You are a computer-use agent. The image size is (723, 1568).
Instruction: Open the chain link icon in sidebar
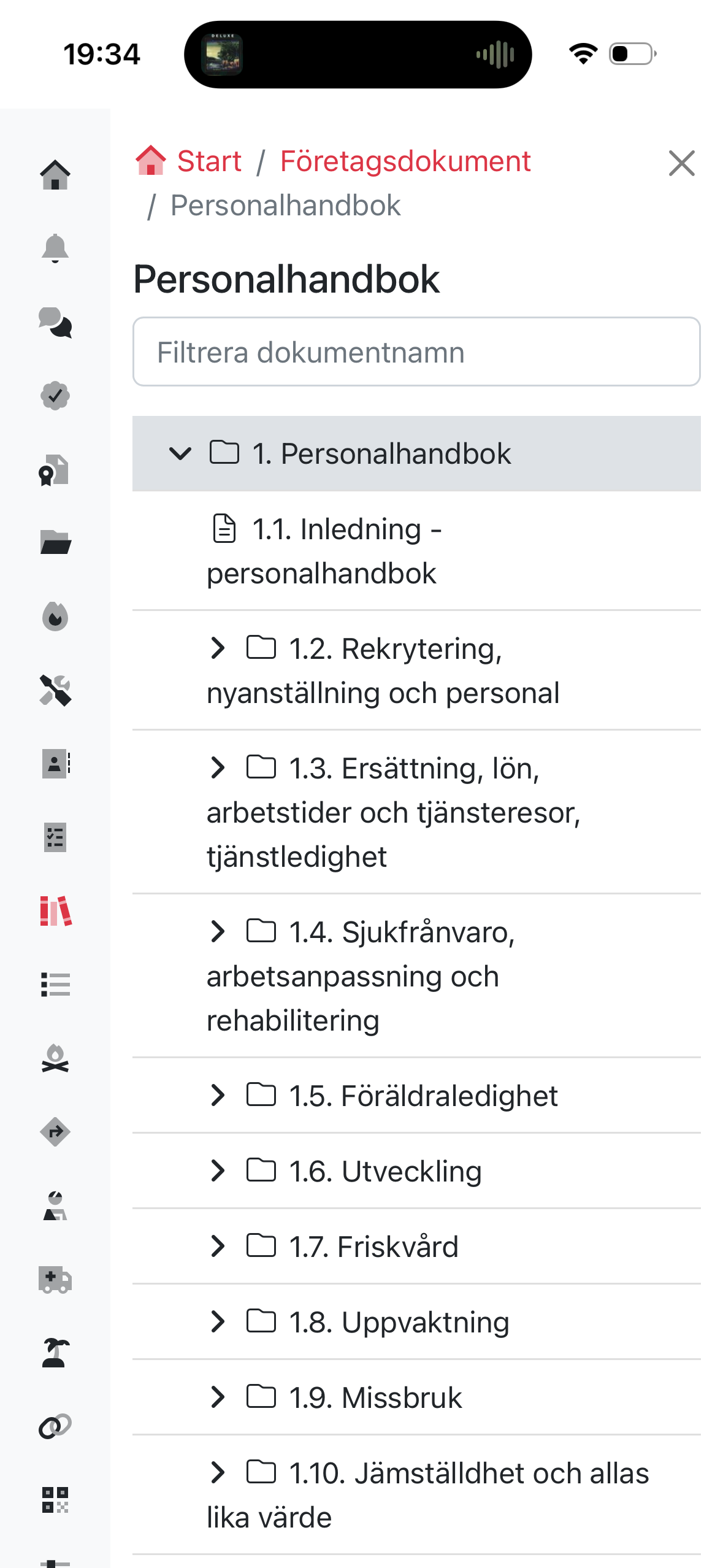click(55, 1426)
